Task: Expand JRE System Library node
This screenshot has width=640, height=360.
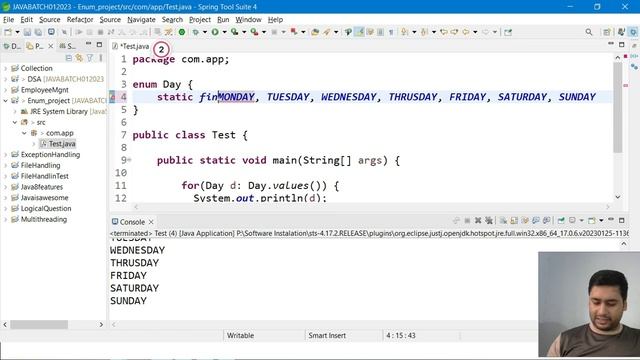Action: coord(15,111)
